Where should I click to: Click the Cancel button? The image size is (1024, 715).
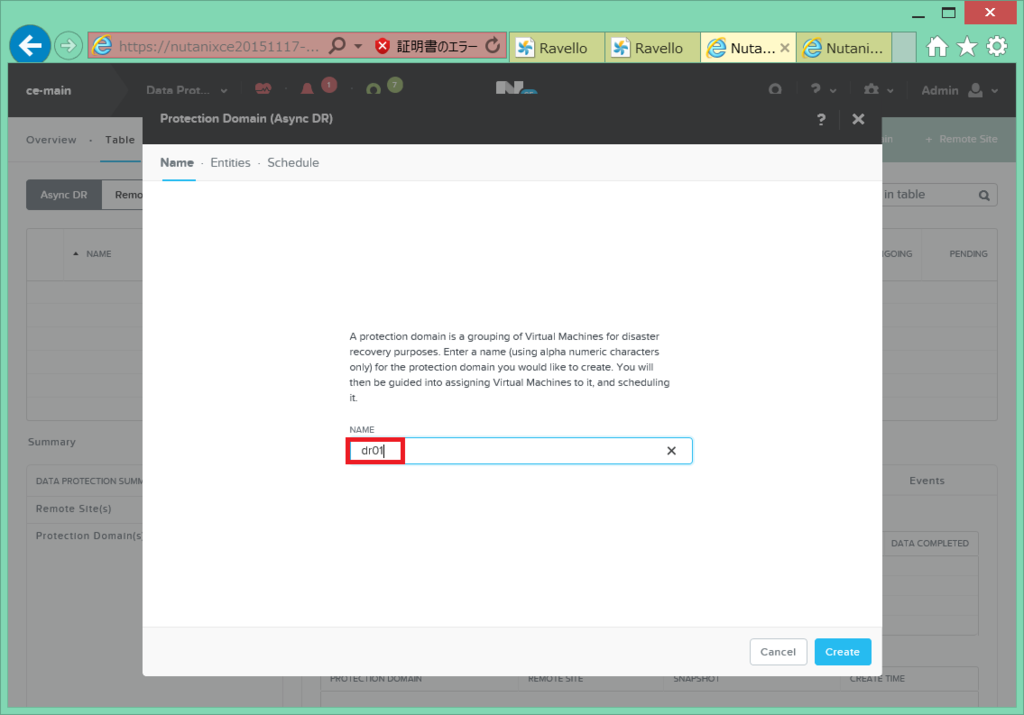(778, 652)
